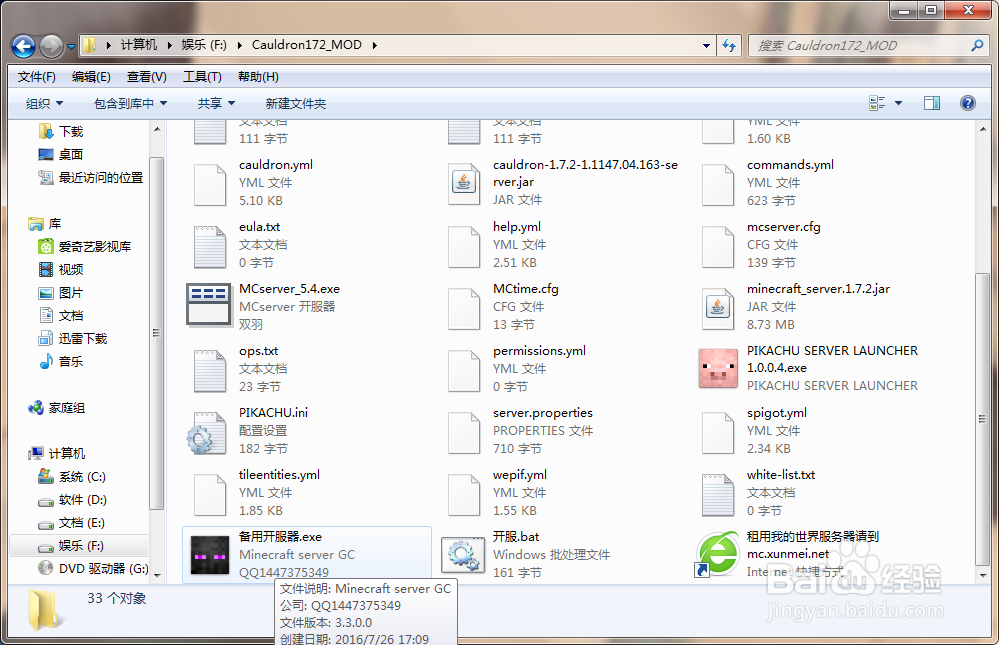Select 最近访问的位置 in the navigation pane
The image size is (999, 645).
(101, 177)
